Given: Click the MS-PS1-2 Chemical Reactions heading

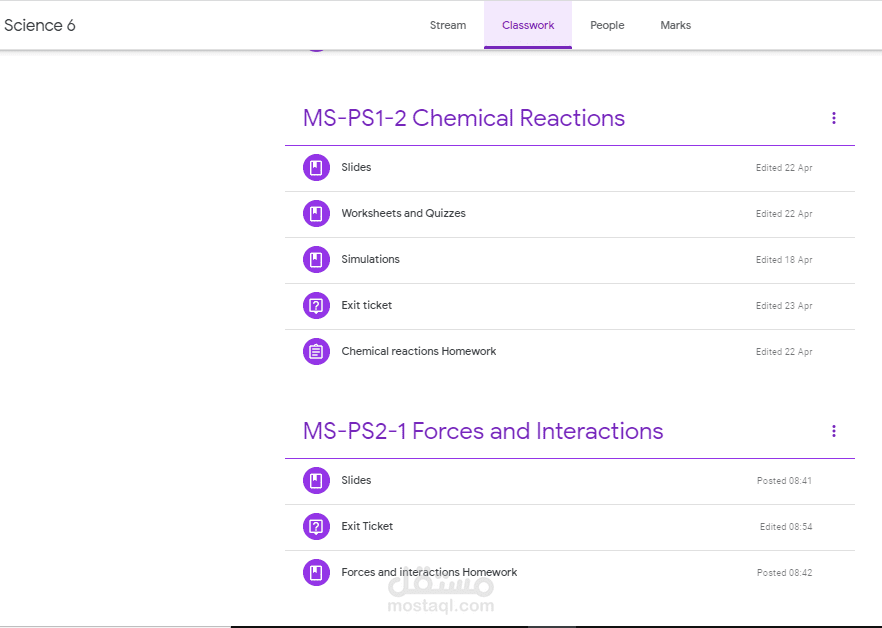Looking at the screenshot, I should pos(464,118).
